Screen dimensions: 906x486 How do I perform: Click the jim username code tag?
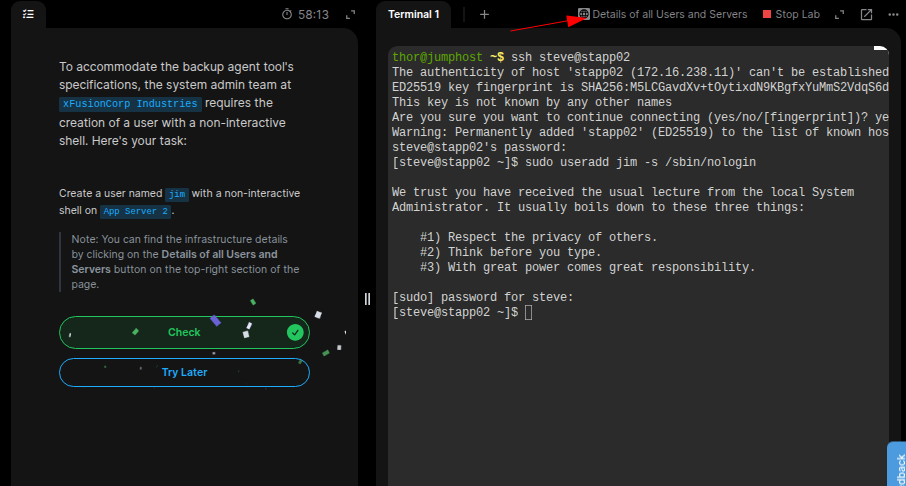[177, 194]
